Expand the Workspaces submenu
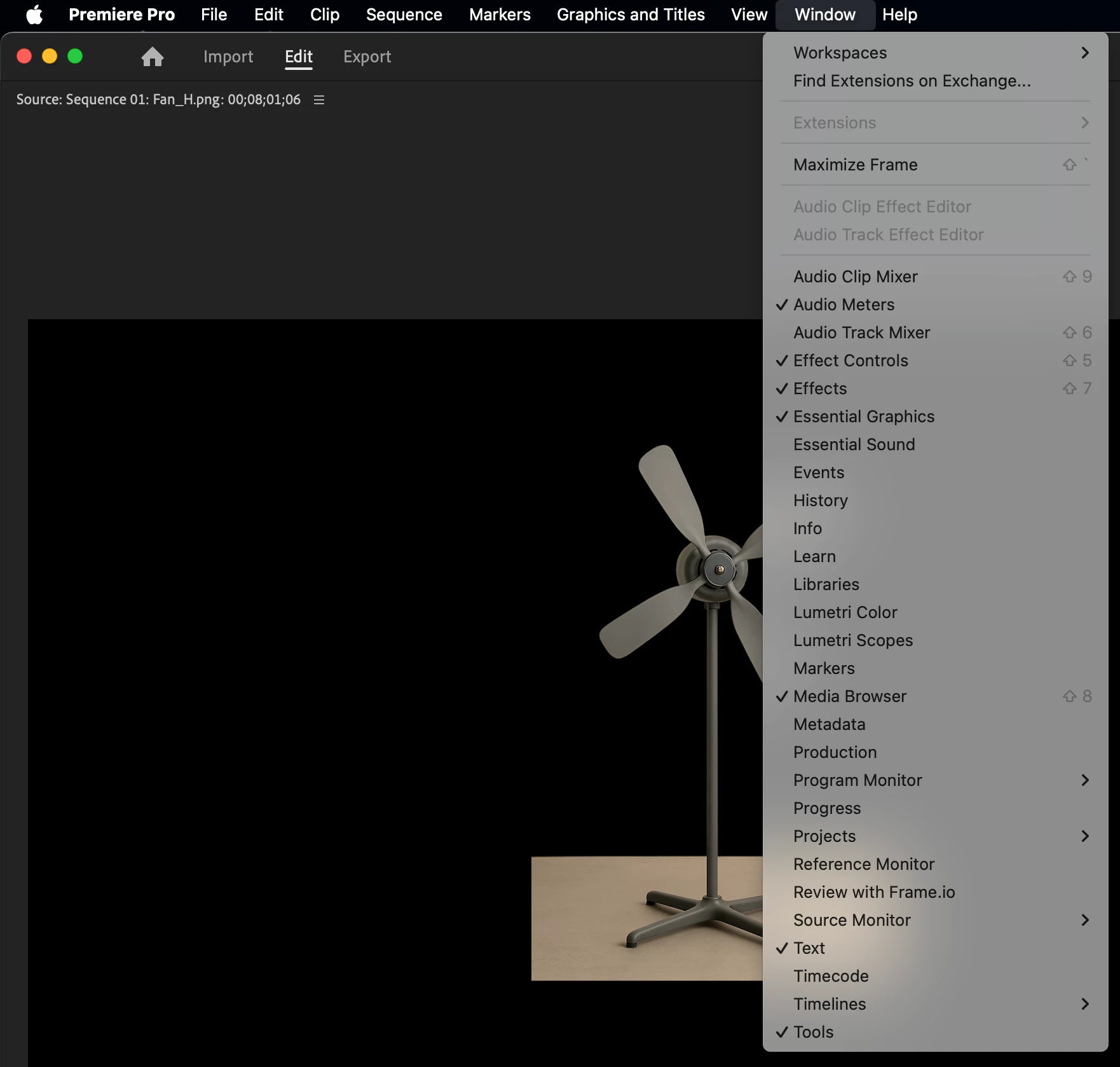Viewport: 1120px width, 1067px height. 936,53
